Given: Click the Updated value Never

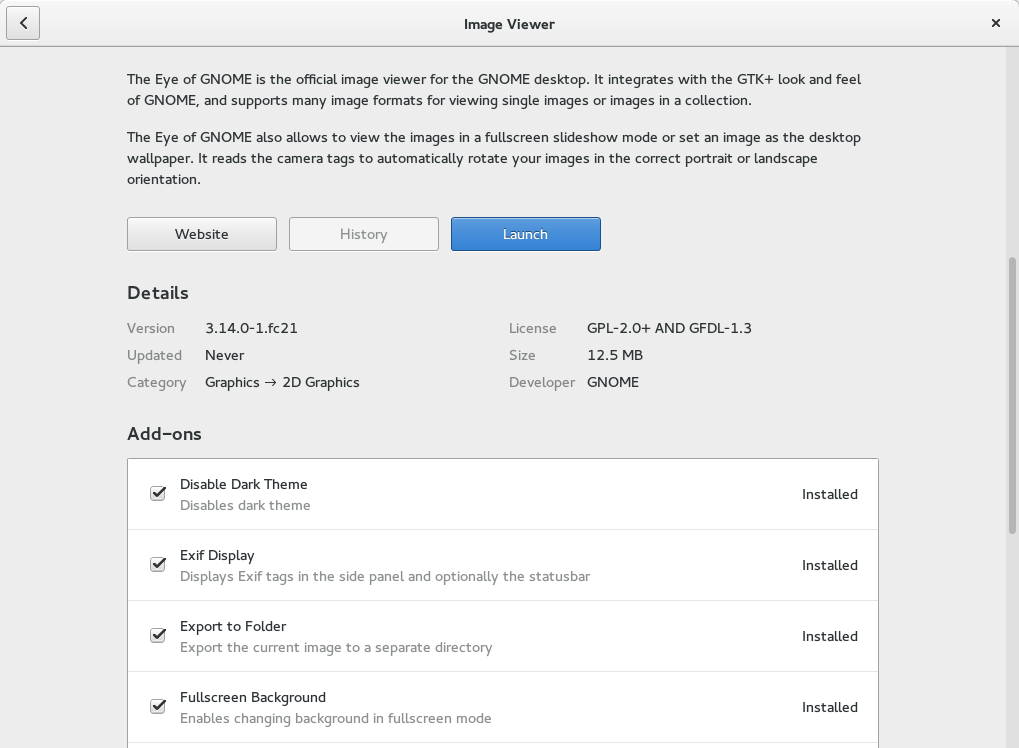Looking at the screenshot, I should pos(225,355).
